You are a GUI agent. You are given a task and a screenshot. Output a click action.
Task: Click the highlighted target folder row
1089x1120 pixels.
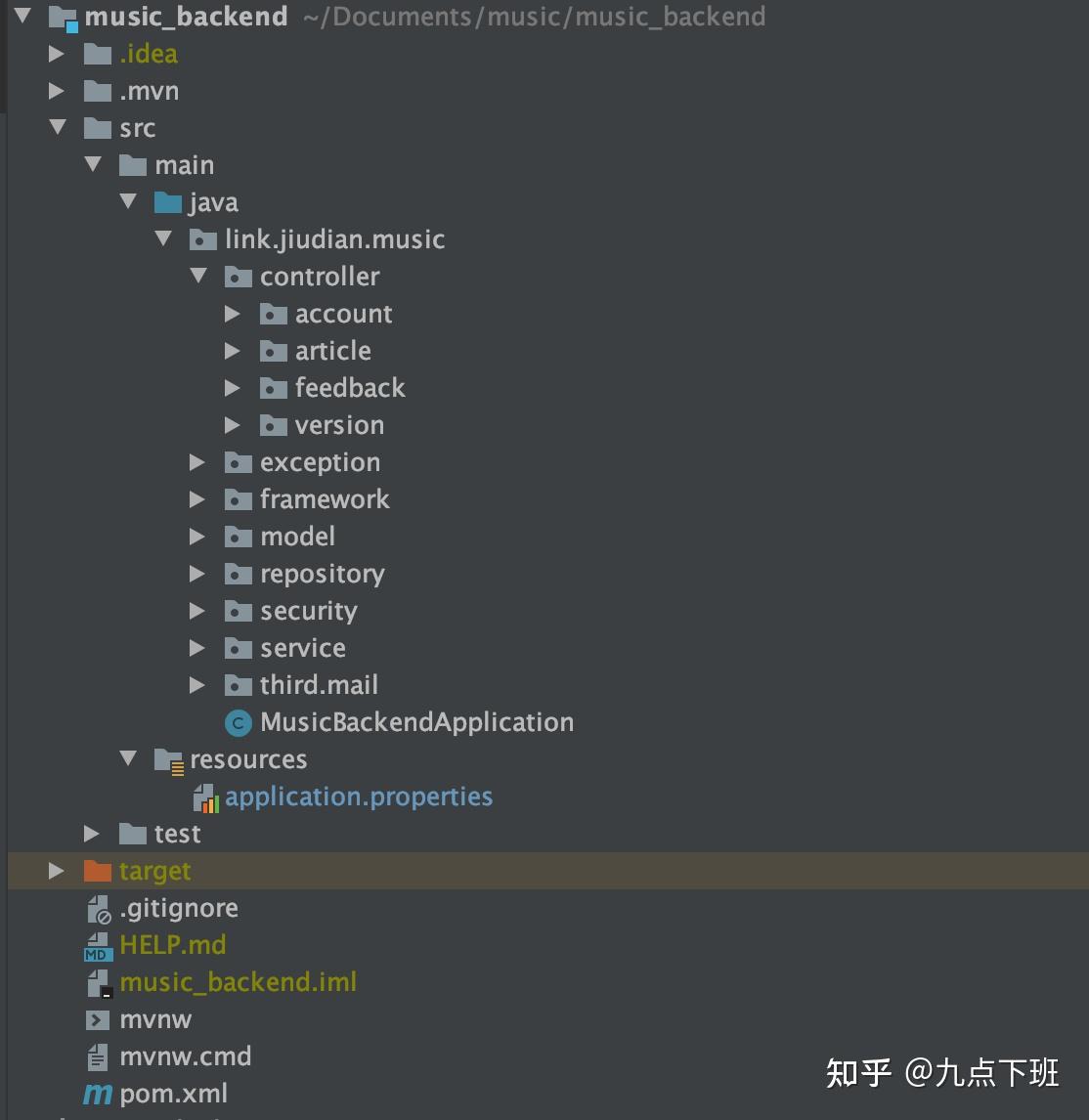[x=154, y=870]
